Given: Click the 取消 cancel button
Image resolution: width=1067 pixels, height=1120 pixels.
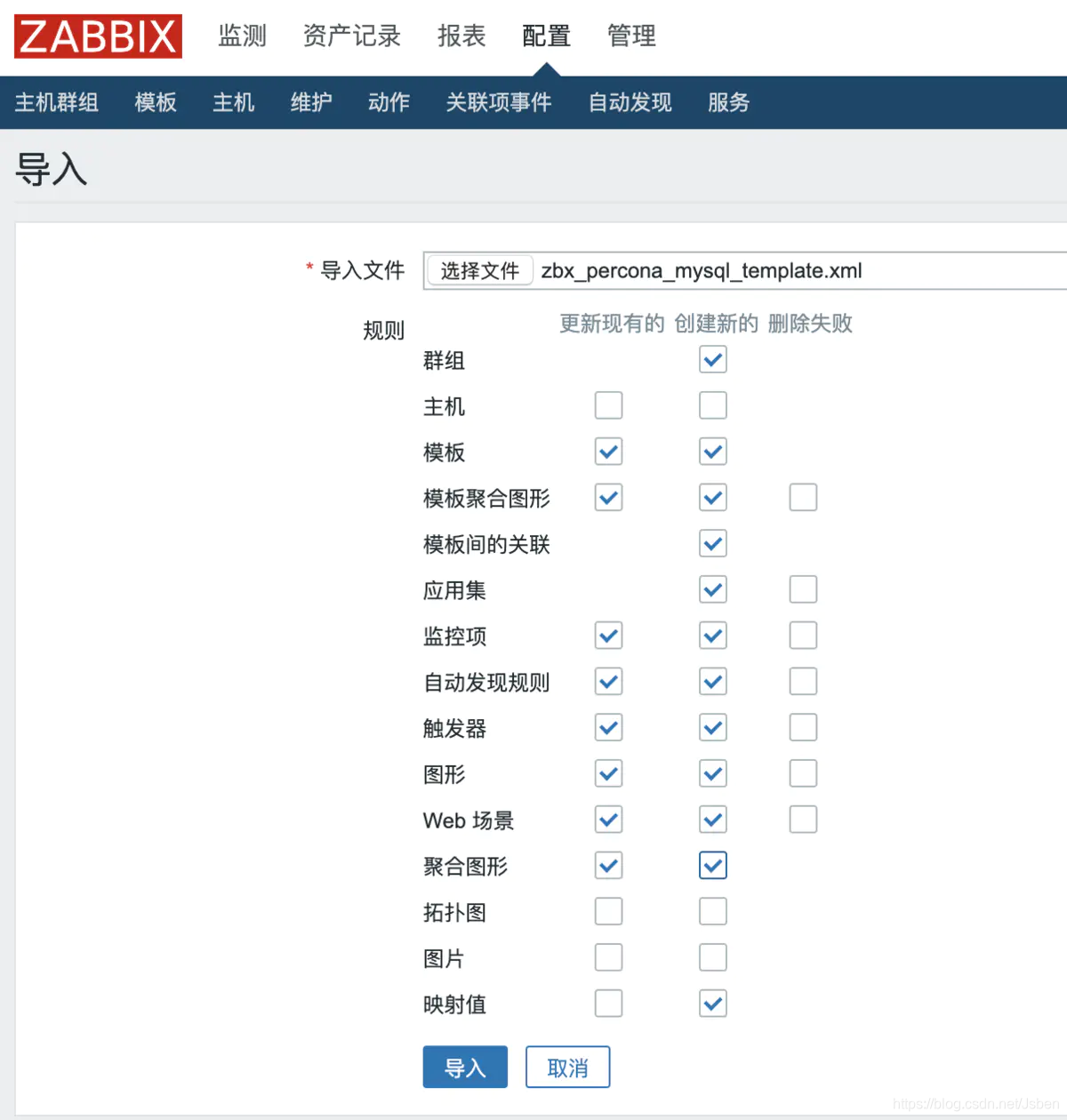Looking at the screenshot, I should pyautogui.click(x=567, y=1067).
